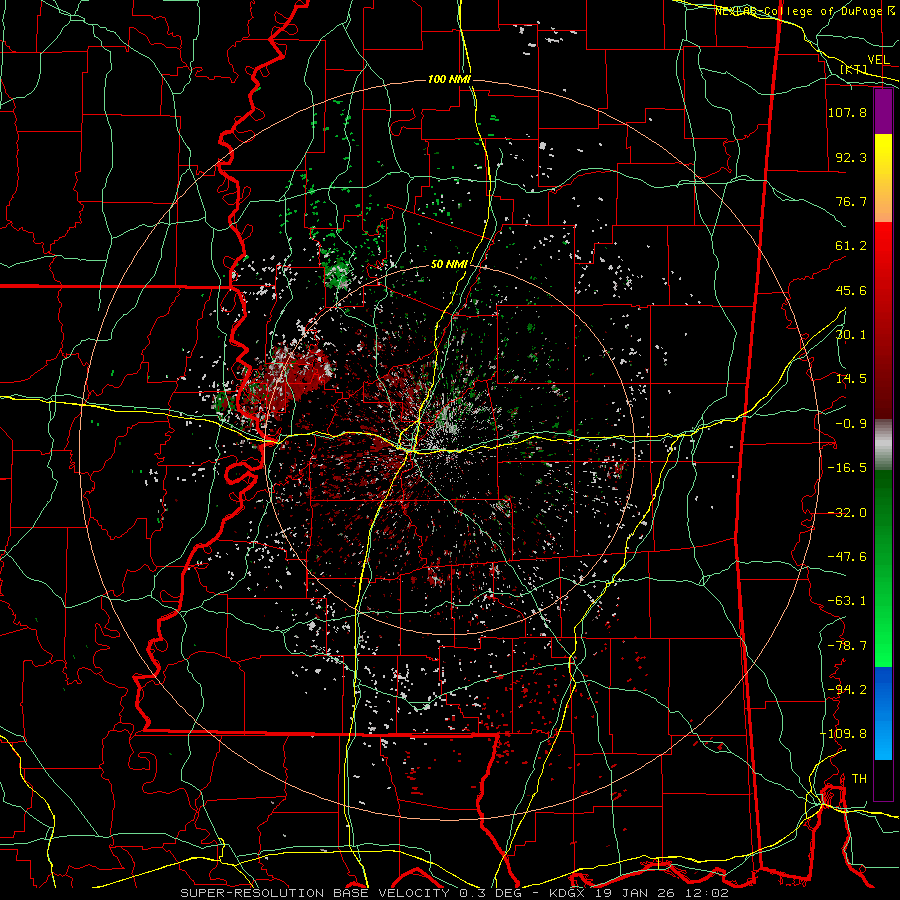Pick the bright red segment of color bar
The height and width of the screenshot is (900, 900).
click(883, 247)
